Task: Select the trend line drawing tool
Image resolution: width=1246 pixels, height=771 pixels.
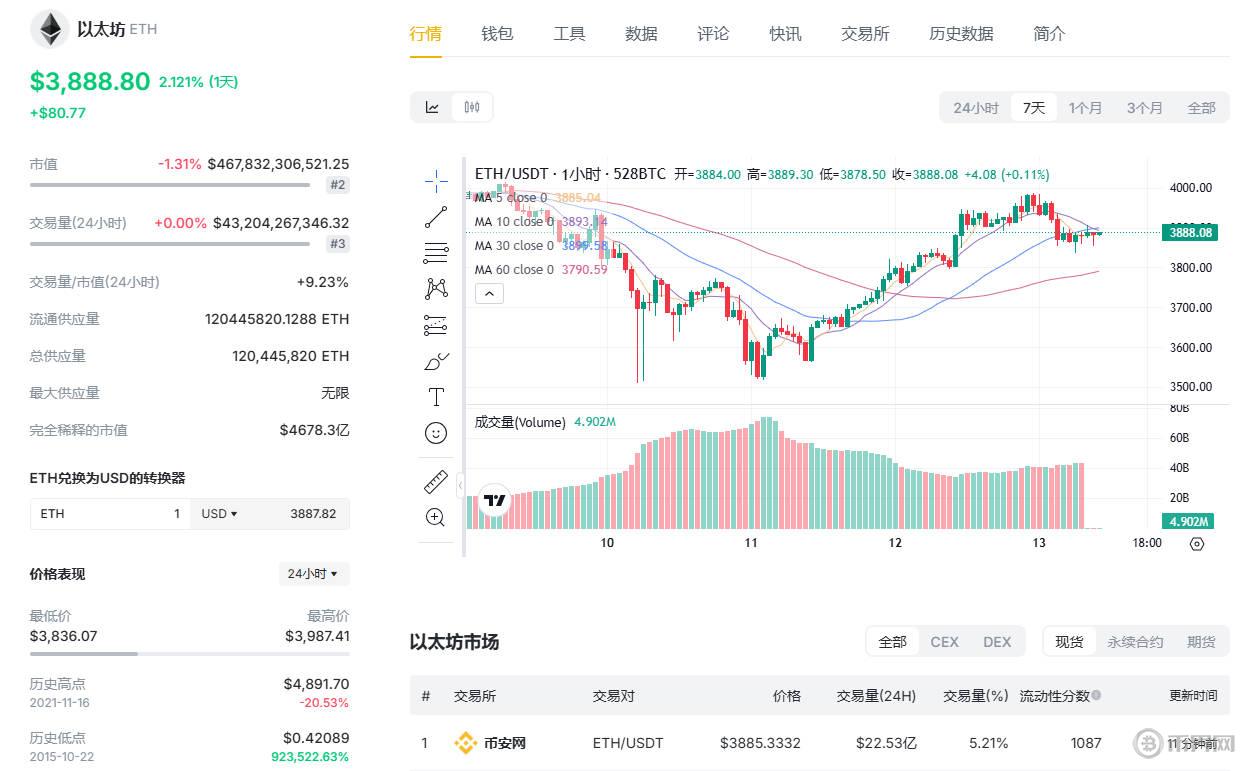Action: click(436, 216)
